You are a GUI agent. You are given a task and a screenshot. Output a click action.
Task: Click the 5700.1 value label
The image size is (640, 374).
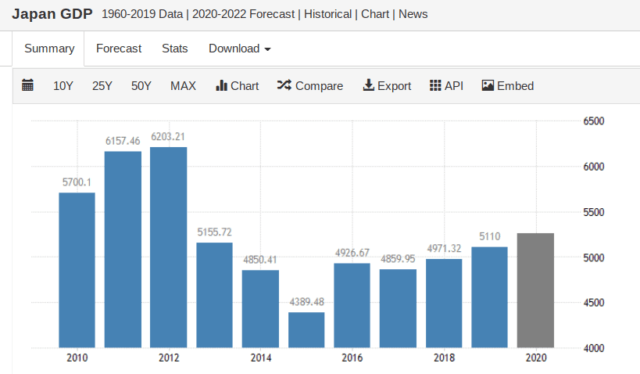(77, 182)
